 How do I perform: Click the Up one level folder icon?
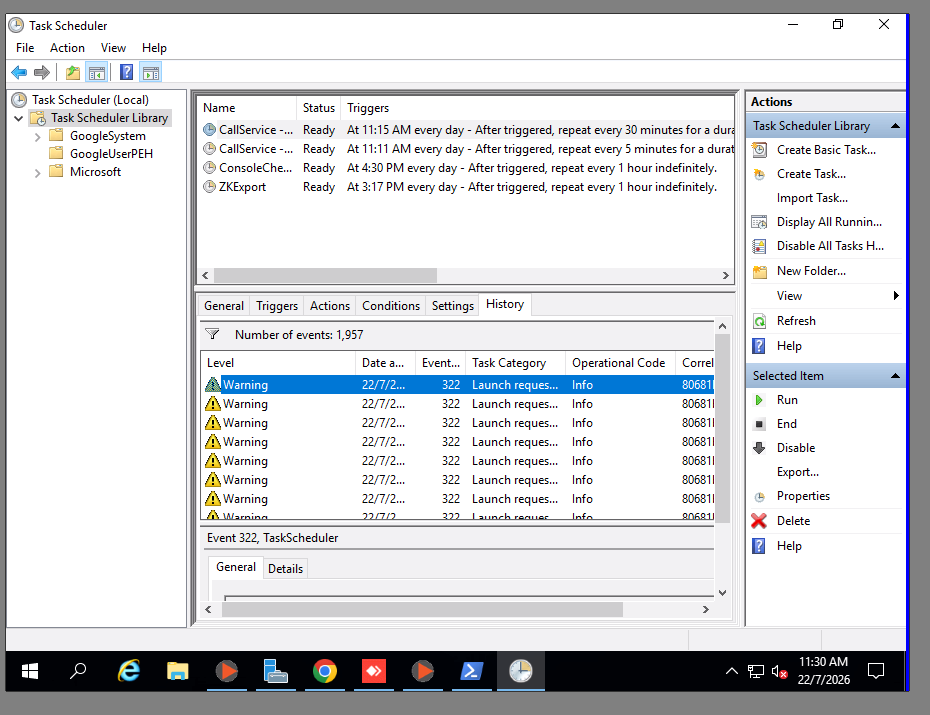pos(72,73)
